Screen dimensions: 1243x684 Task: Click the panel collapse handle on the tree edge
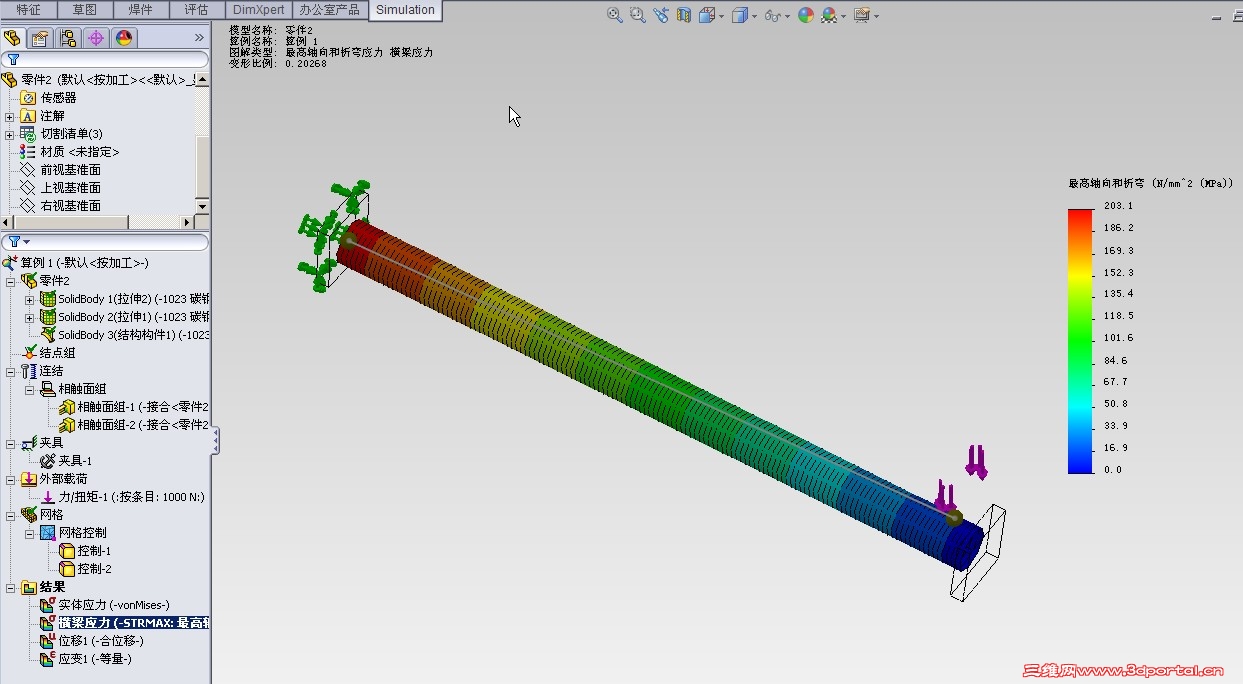(x=215, y=441)
